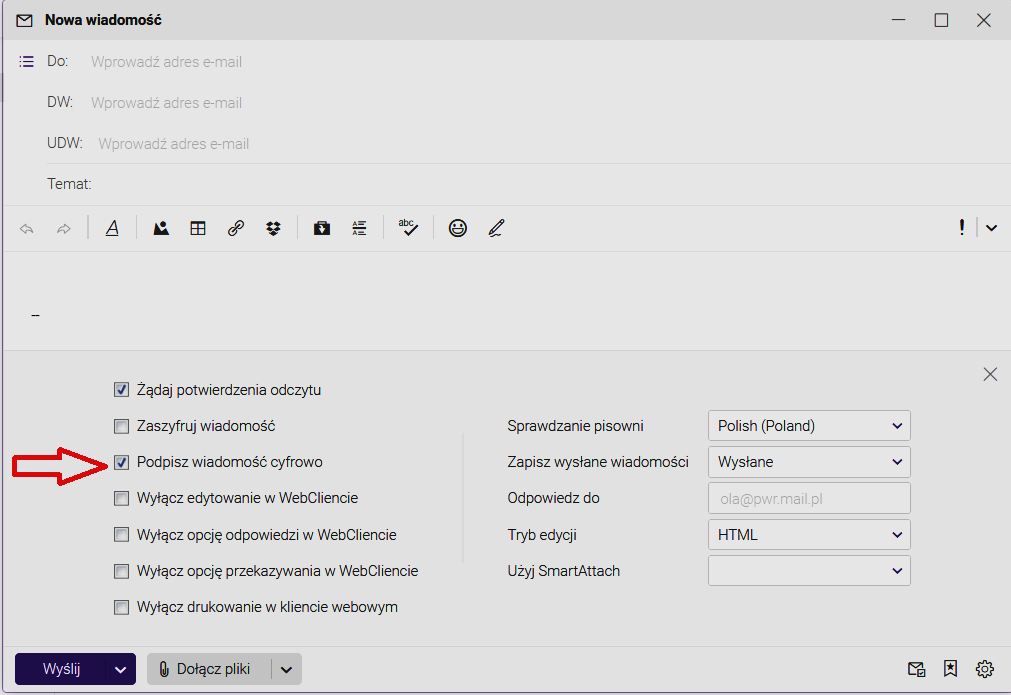The image size is (1011, 695).
Task: Check Wyłącz drukowanie w kliencie webowym
Action: pyautogui.click(x=121, y=607)
